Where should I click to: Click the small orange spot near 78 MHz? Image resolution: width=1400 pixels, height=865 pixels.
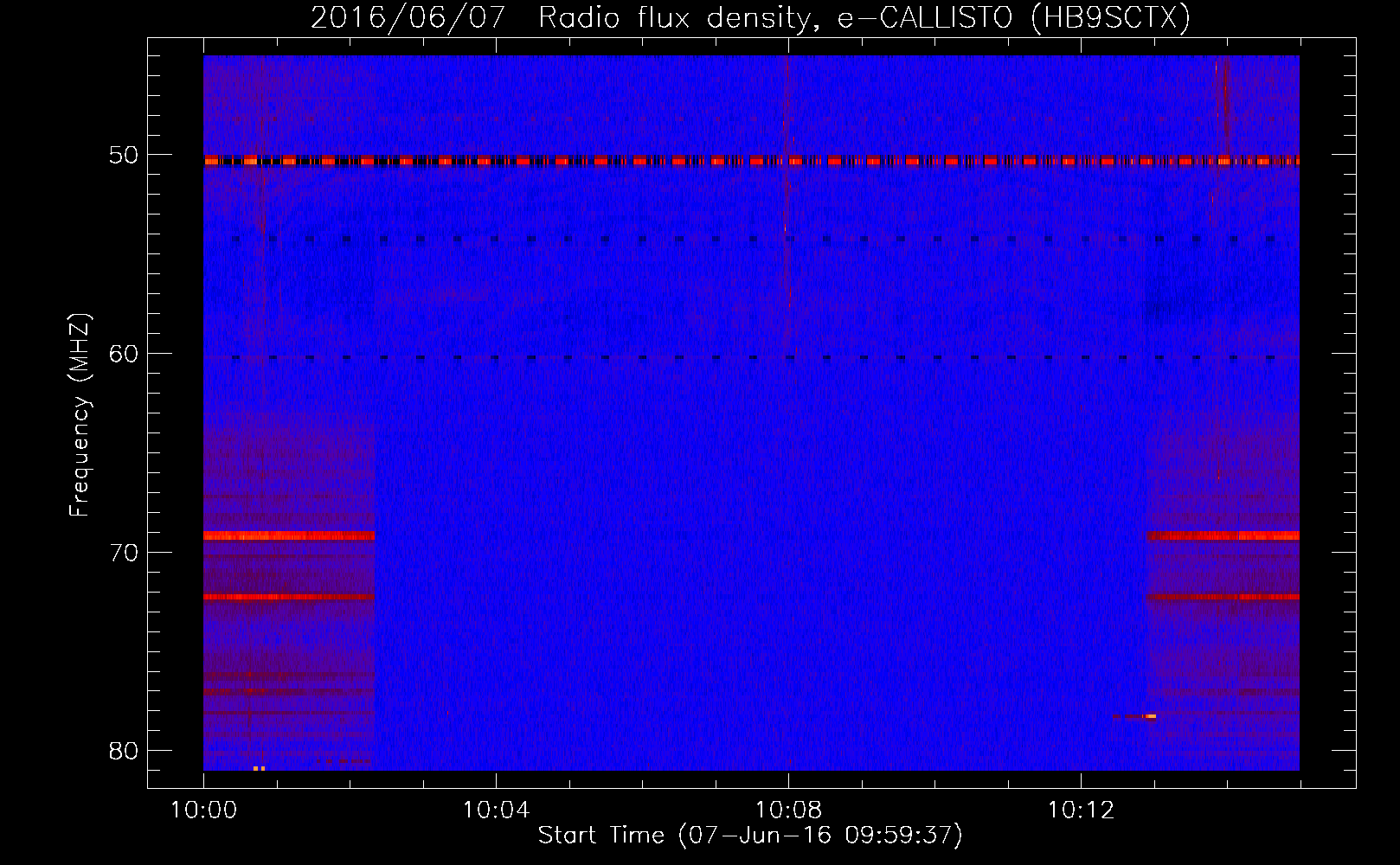pyautogui.click(x=1150, y=716)
